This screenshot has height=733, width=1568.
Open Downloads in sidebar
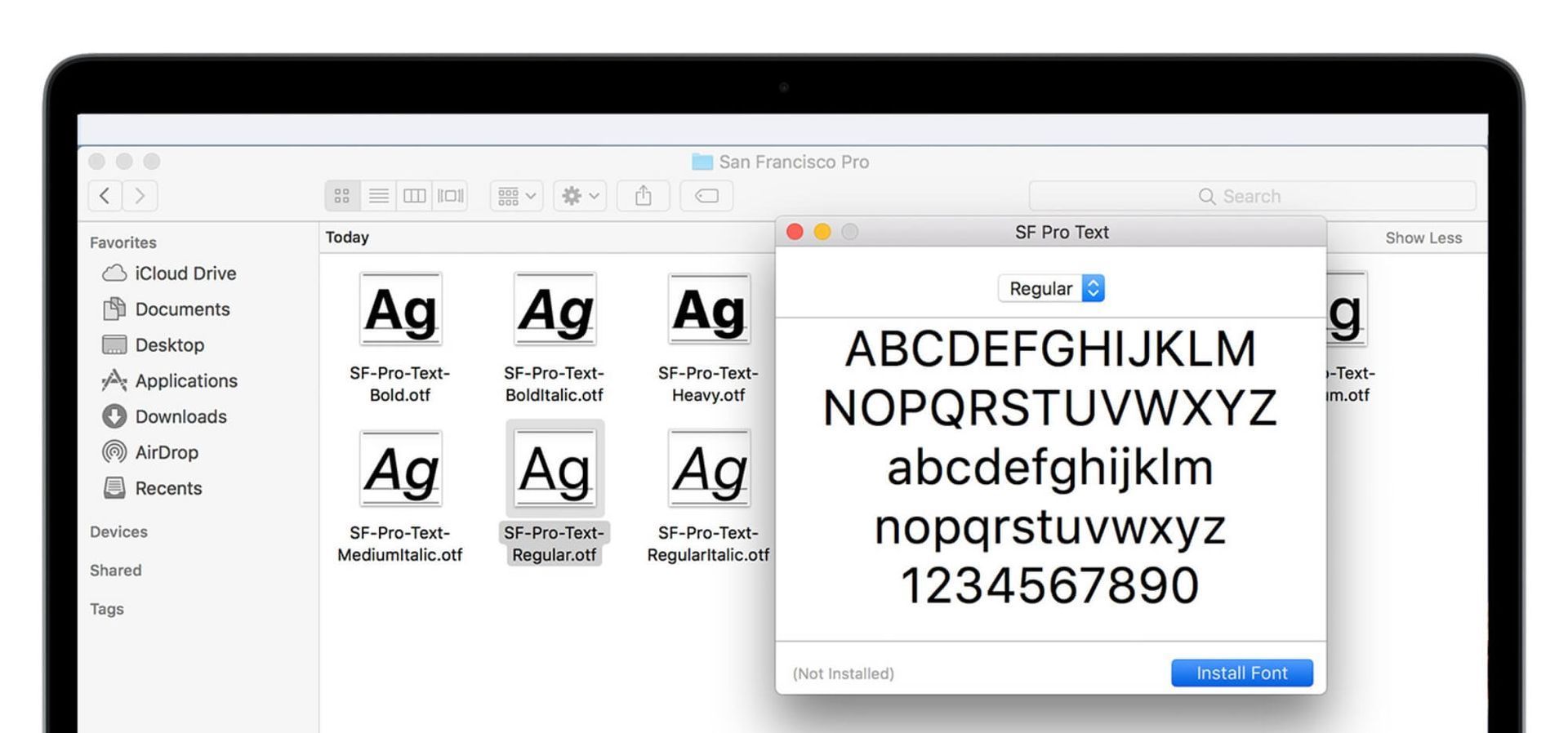point(165,417)
